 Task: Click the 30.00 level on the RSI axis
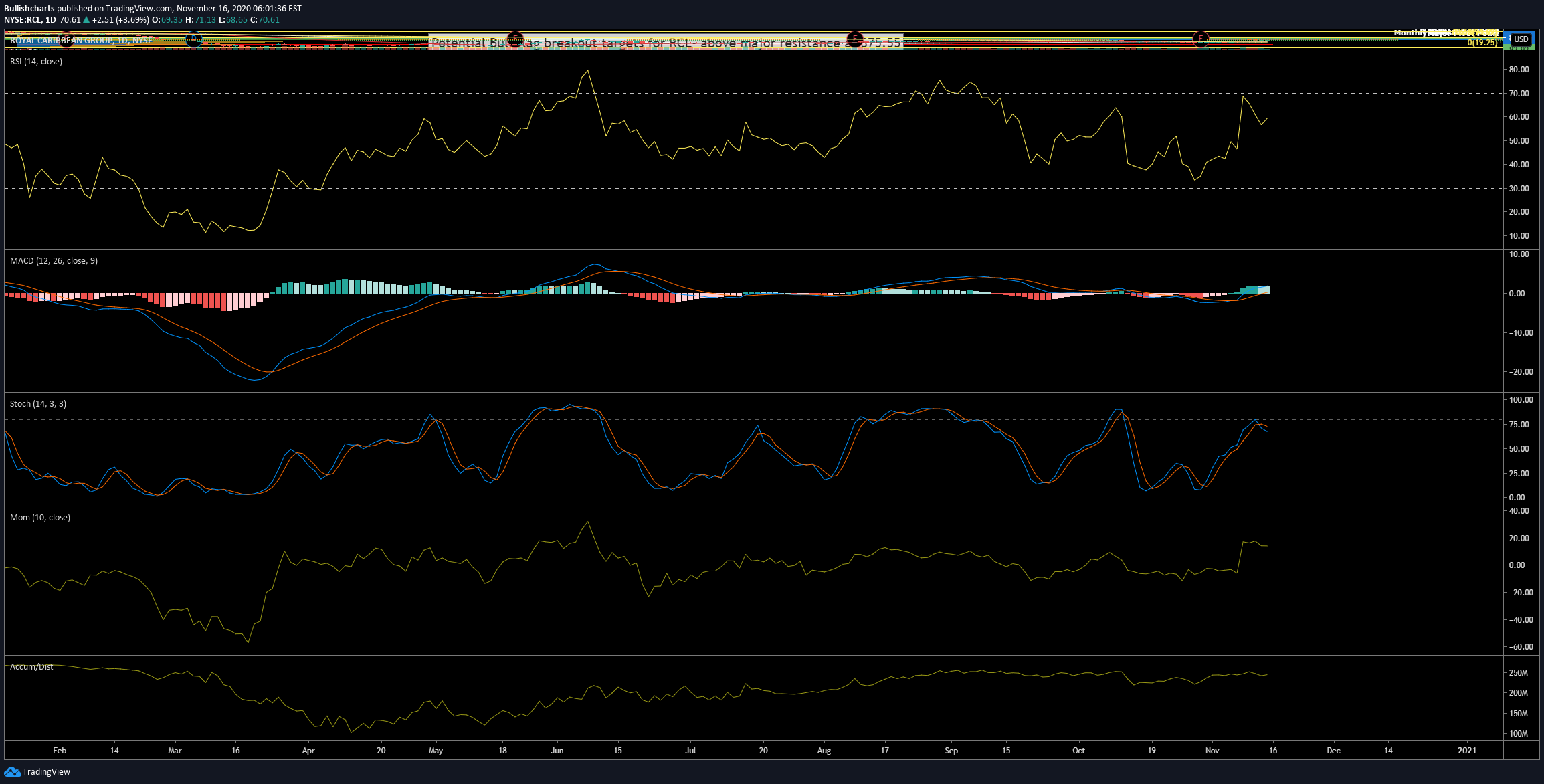[1519, 189]
